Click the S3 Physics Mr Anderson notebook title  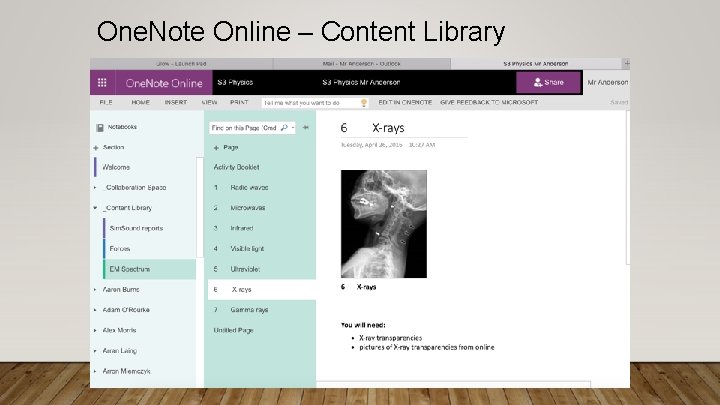(361, 83)
